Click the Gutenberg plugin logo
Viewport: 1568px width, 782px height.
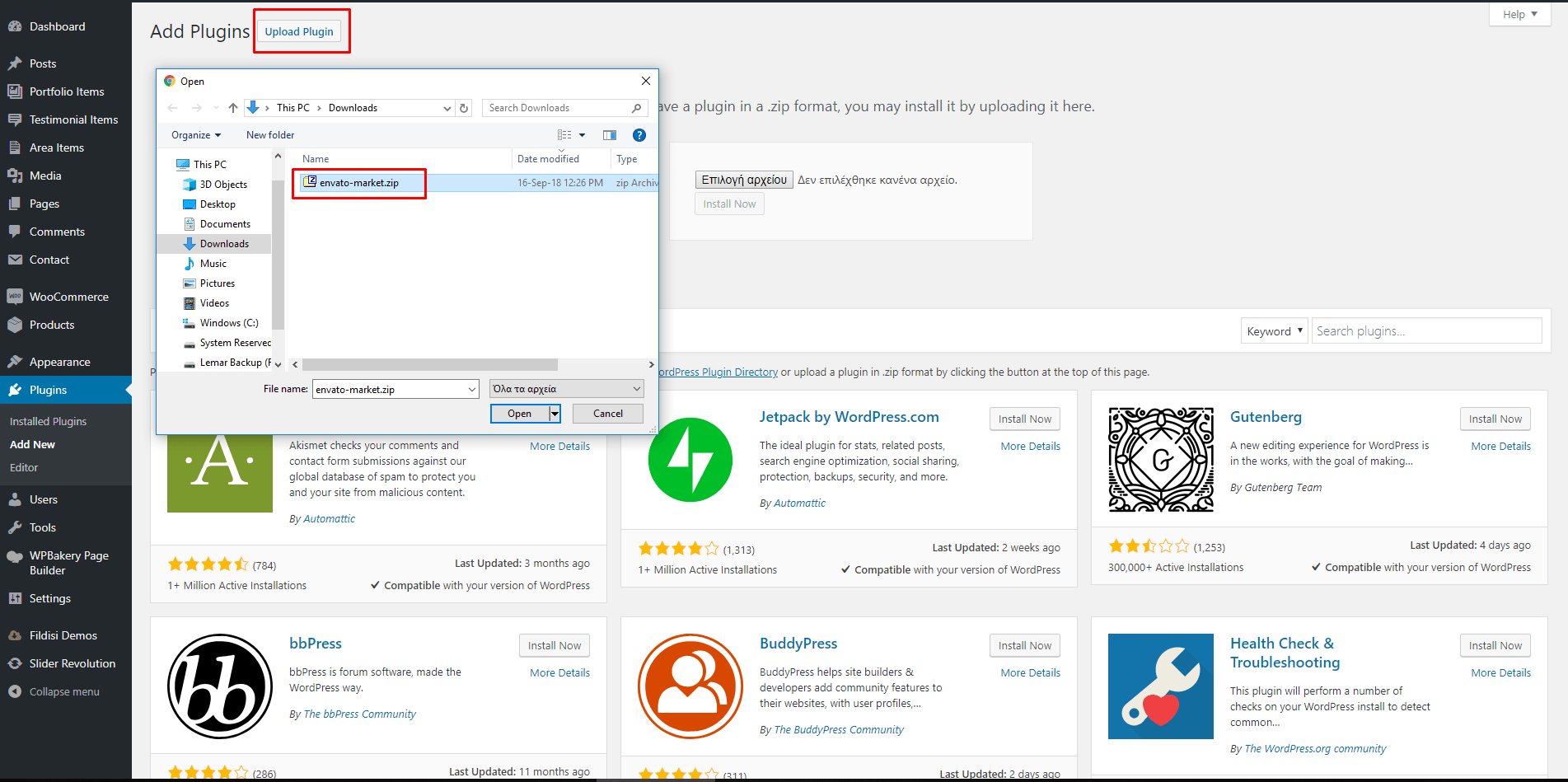coord(1161,460)
